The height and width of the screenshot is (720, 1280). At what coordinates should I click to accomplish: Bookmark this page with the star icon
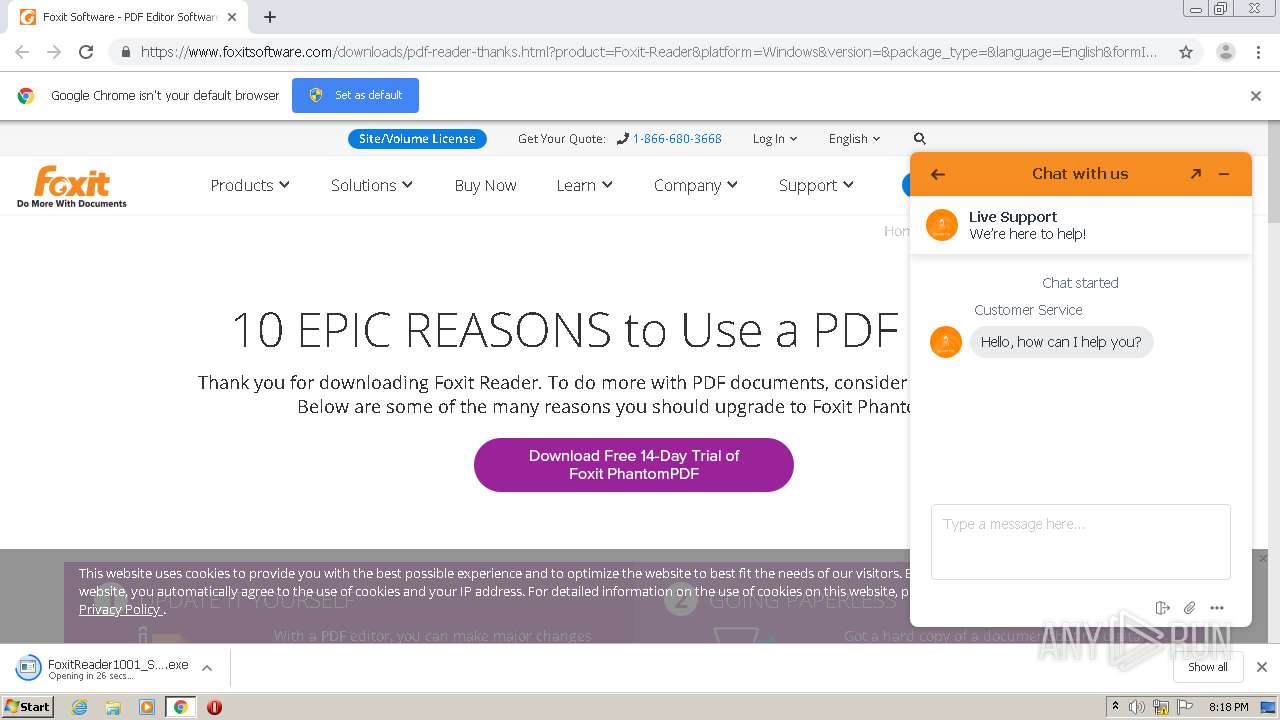(x=1186, y=52)
